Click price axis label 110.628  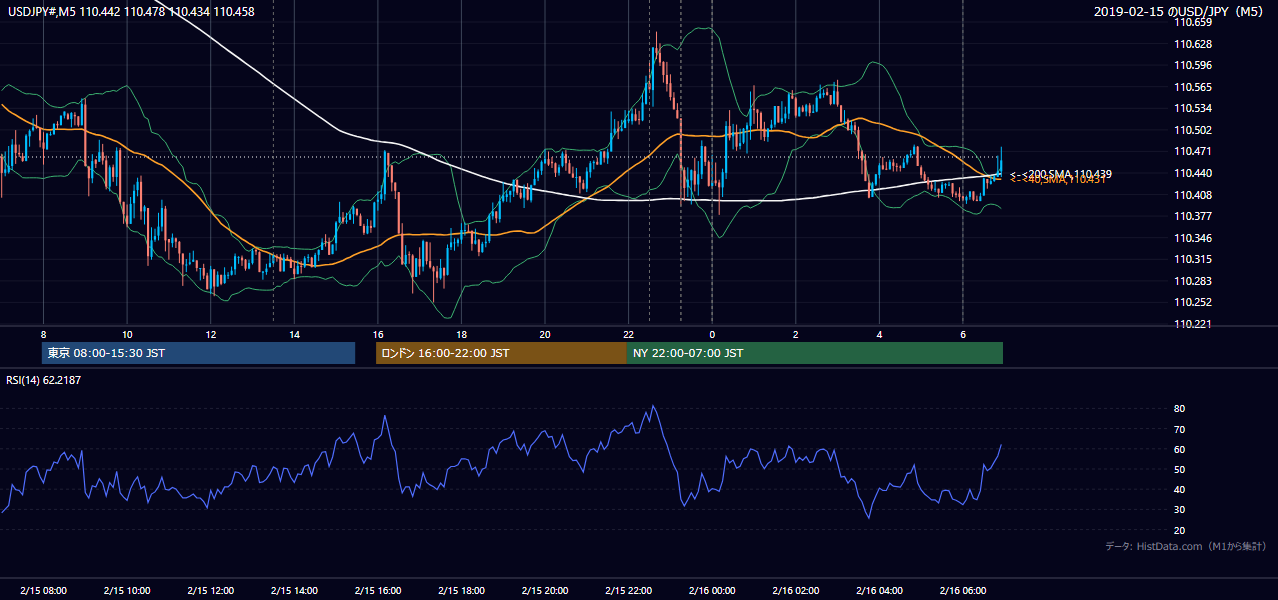pyautogui.click(x=1195, y=44)
